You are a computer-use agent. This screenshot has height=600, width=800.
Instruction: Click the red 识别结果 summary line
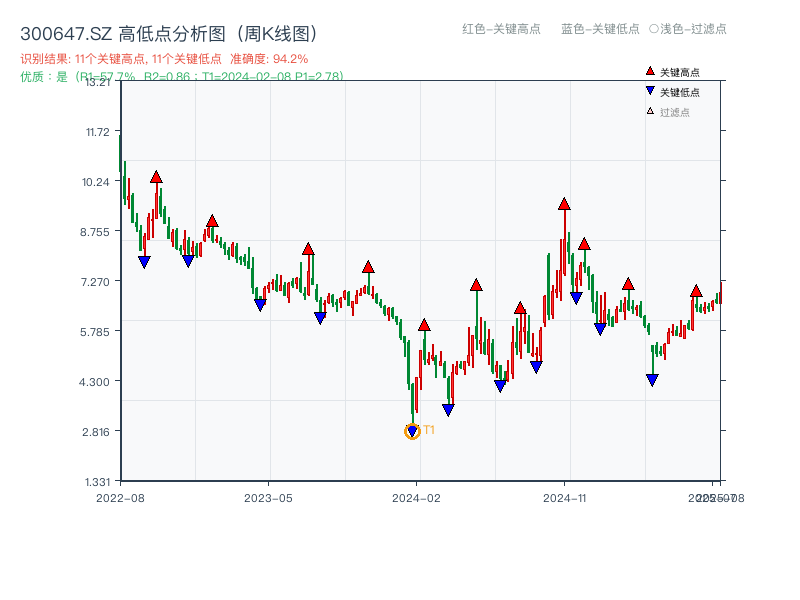click(x=164, y=59)
